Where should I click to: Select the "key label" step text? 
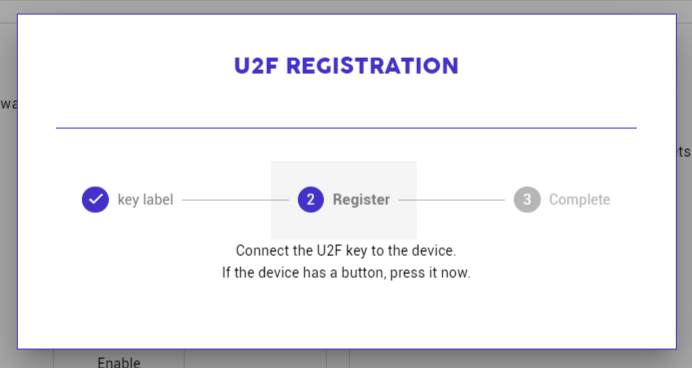(145, 200)
